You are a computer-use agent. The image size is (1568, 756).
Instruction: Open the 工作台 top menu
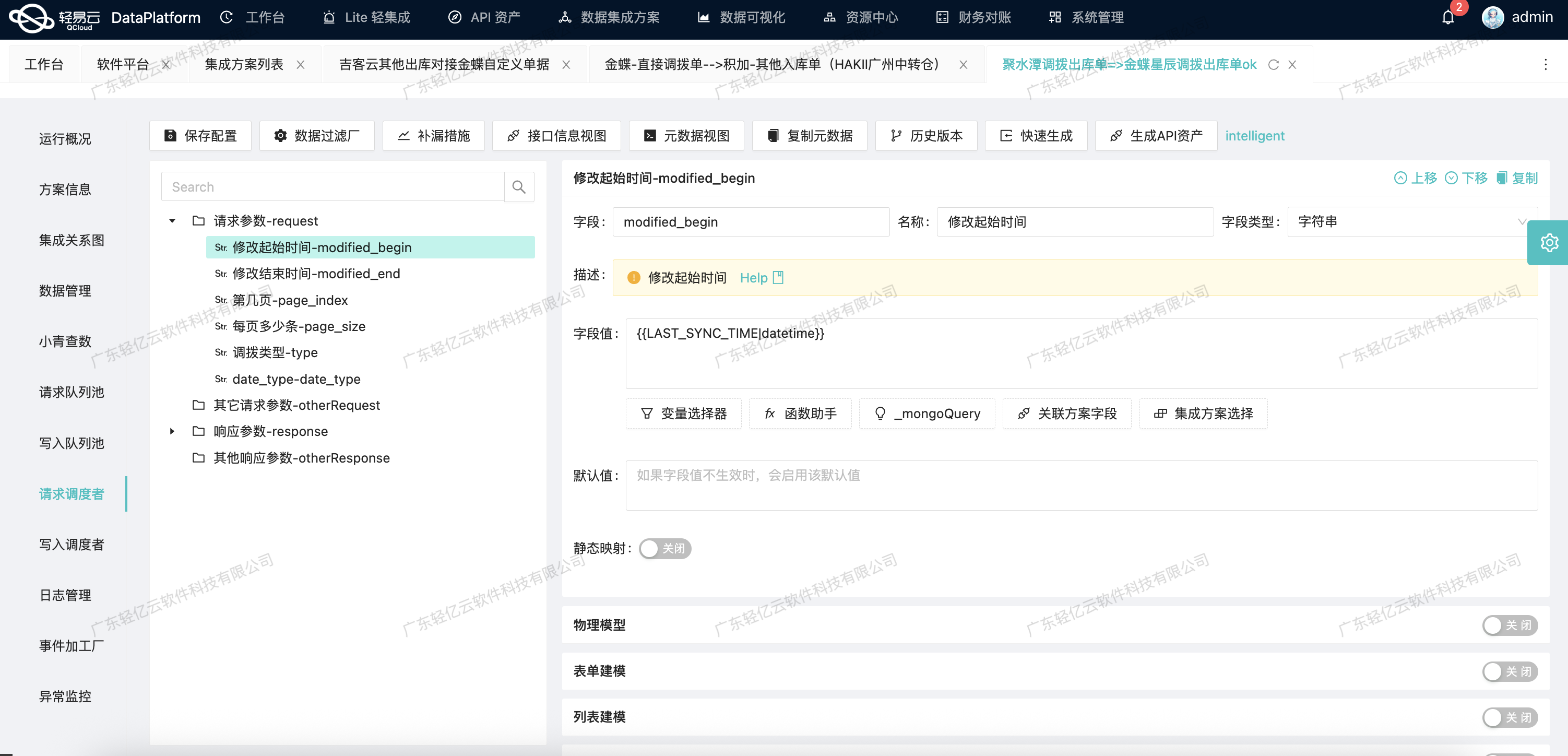pyautogui.click(x=253, y=17)
